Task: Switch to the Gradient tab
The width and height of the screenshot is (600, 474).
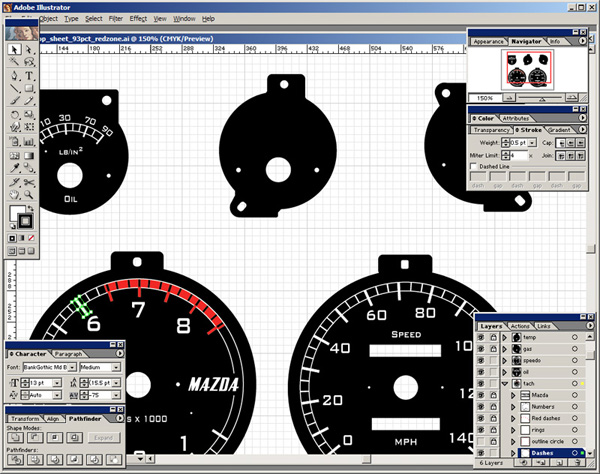Action: (560, 129)
